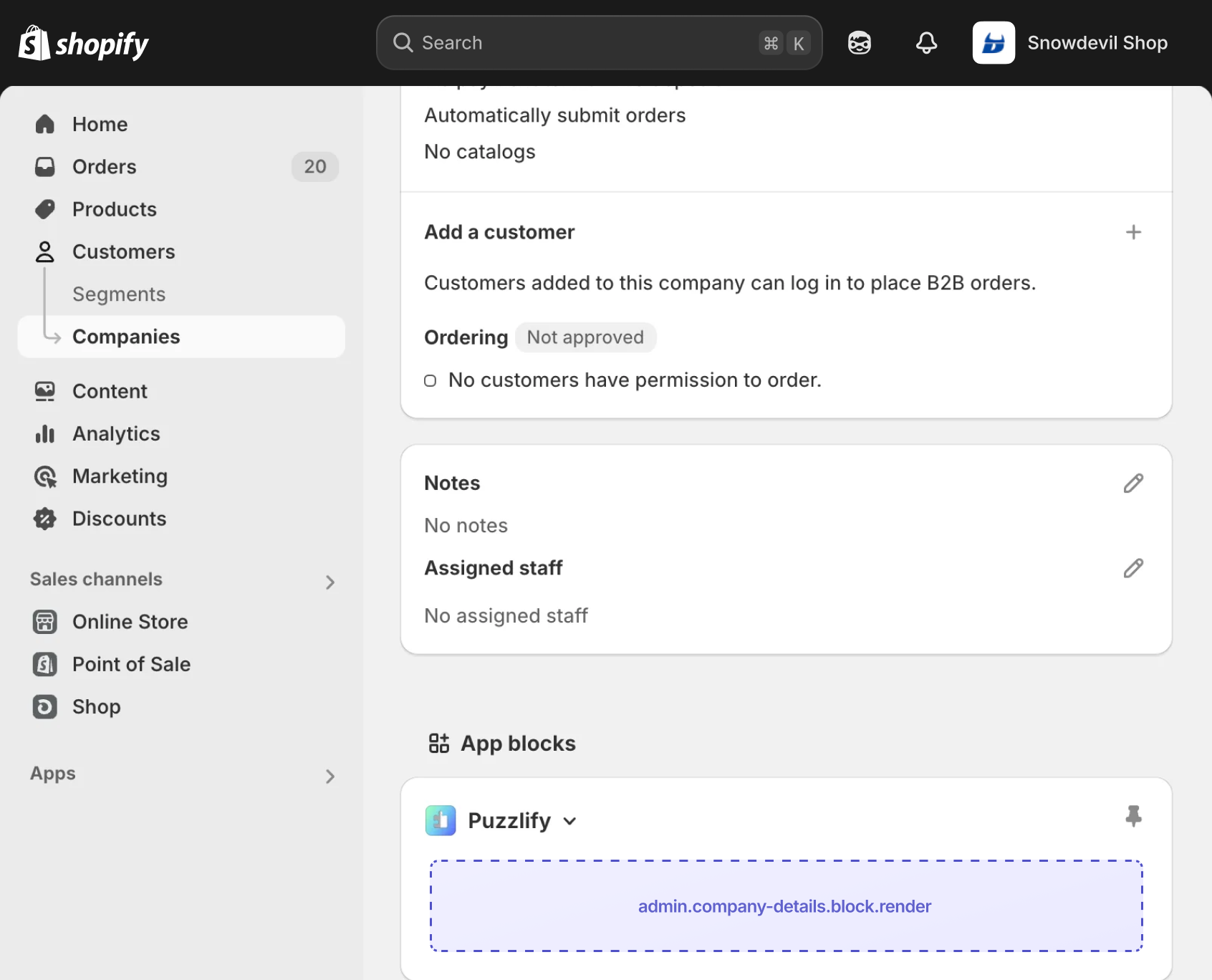Open Home in the sidebar

[x=181, y=124]
